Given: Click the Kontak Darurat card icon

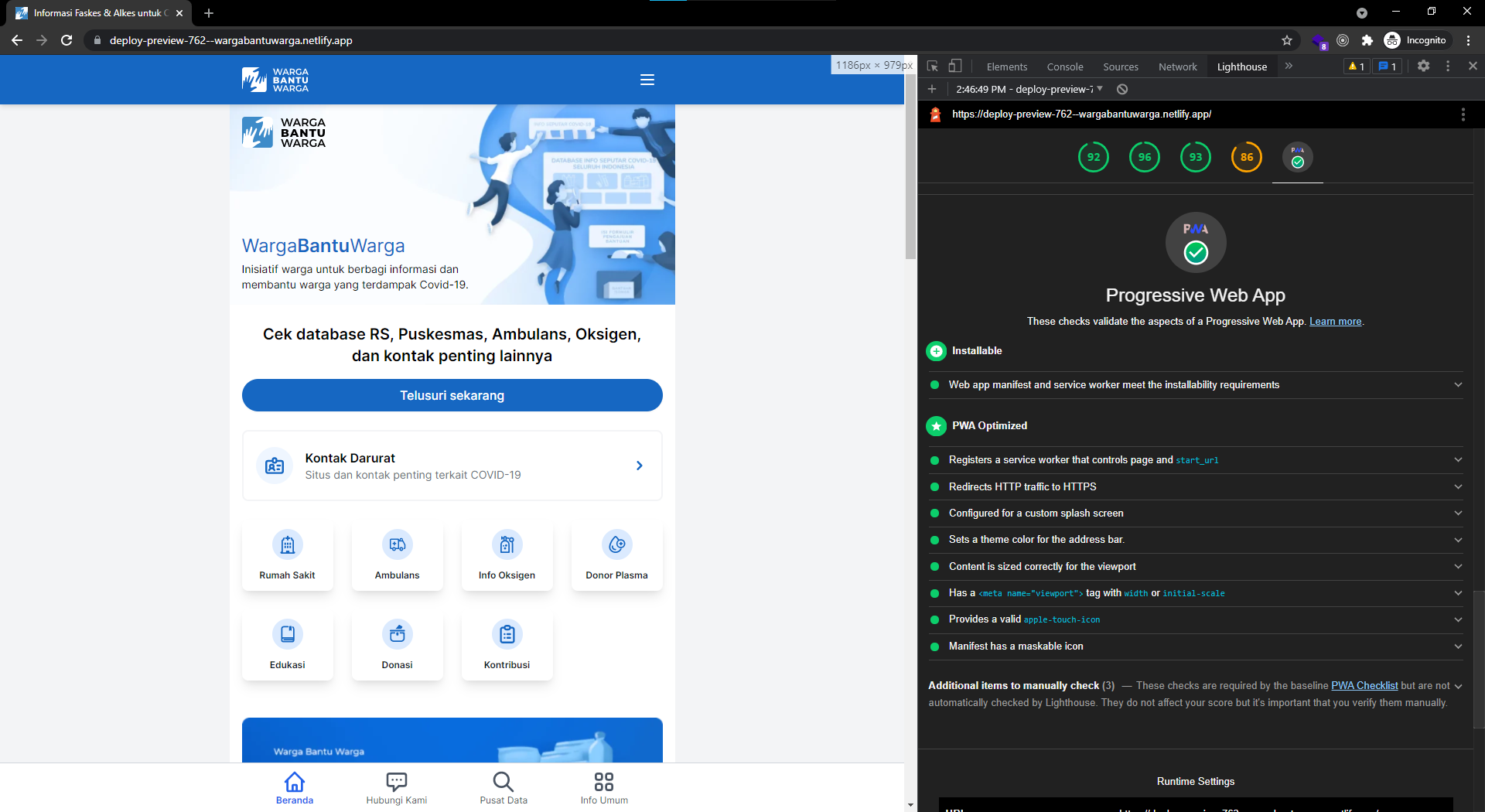Looking at the screenshot, I should 275,466.
